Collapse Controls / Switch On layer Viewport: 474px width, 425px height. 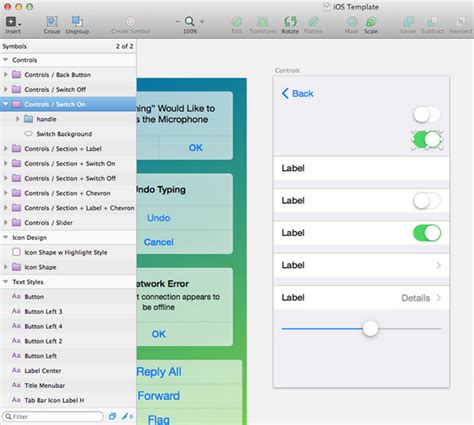pos(5,104)
